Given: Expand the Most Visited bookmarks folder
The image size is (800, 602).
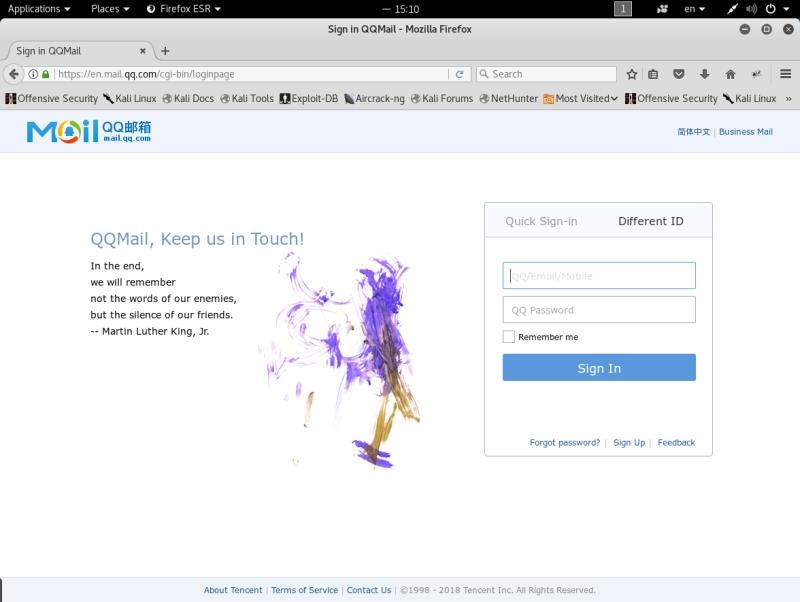Looking at the screenshot, I should click(581, 99).
